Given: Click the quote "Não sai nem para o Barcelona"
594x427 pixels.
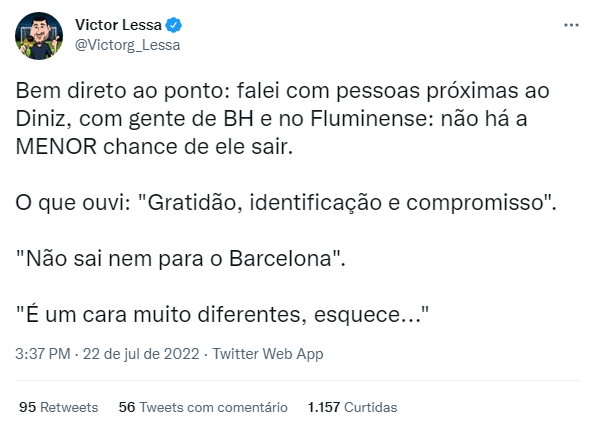Looking at the screenshot, I should click(x=181, y=259).
